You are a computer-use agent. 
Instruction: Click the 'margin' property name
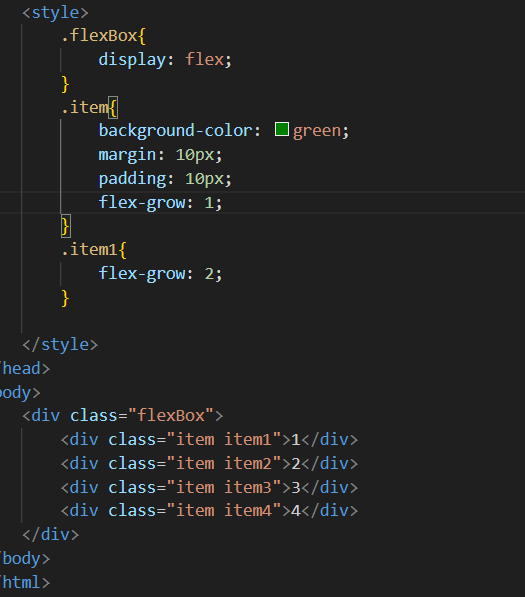pyautogui.click(x=127, y=155)
